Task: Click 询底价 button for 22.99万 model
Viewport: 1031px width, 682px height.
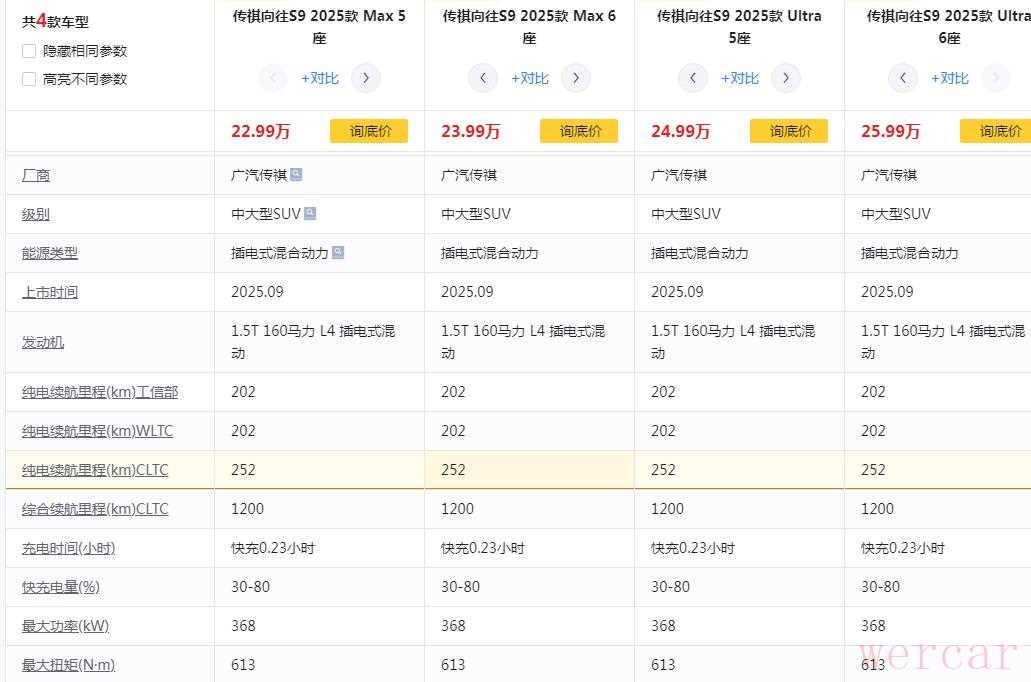Action: [x=369, y=131]
